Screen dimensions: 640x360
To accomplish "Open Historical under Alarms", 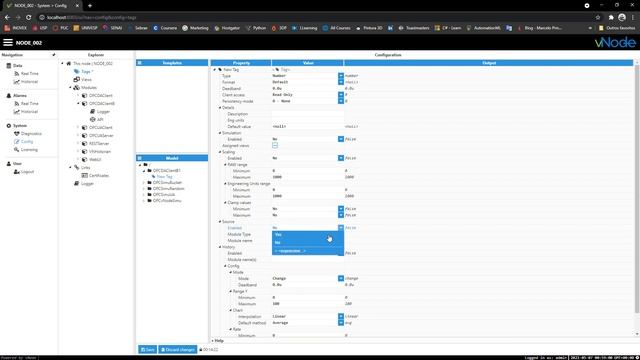I will click(x=29, y=111).
